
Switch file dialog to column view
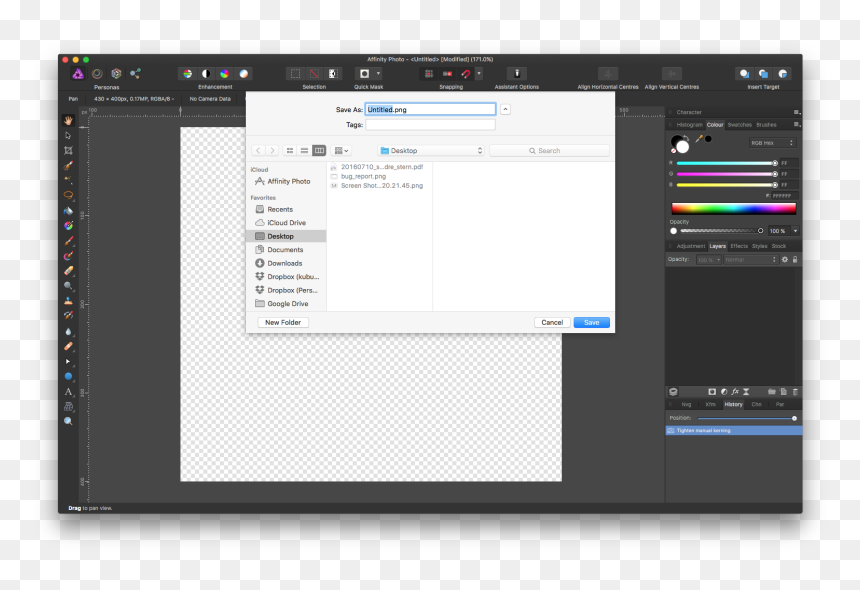click(x=319, y=150)
